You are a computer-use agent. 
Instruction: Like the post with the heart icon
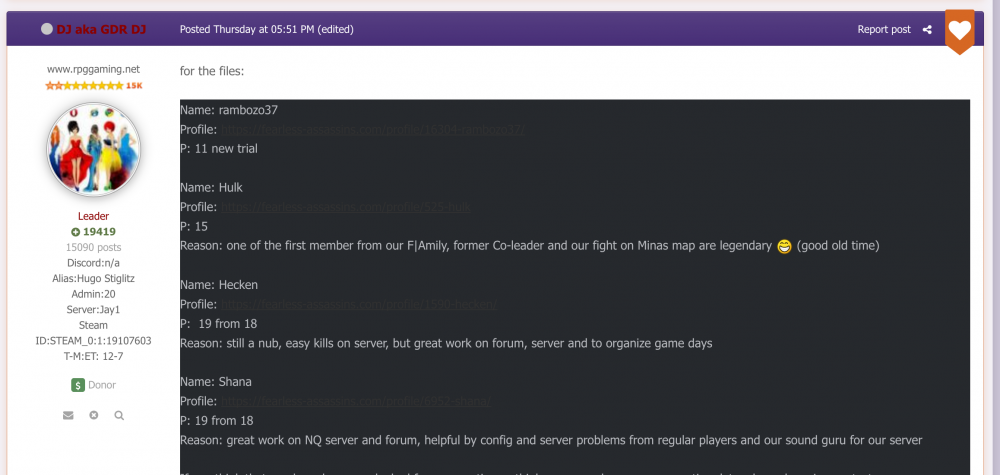point(959,30)
